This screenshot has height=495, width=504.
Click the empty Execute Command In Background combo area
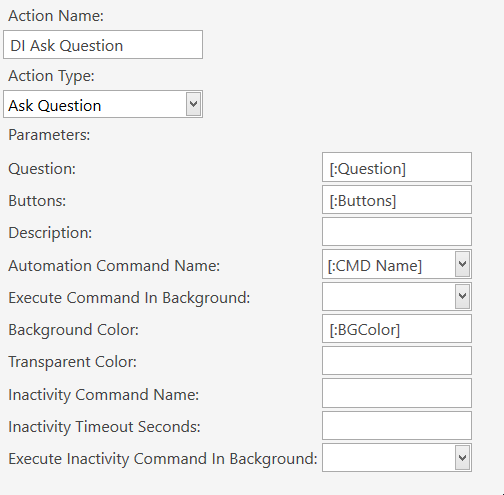point(389,296)
